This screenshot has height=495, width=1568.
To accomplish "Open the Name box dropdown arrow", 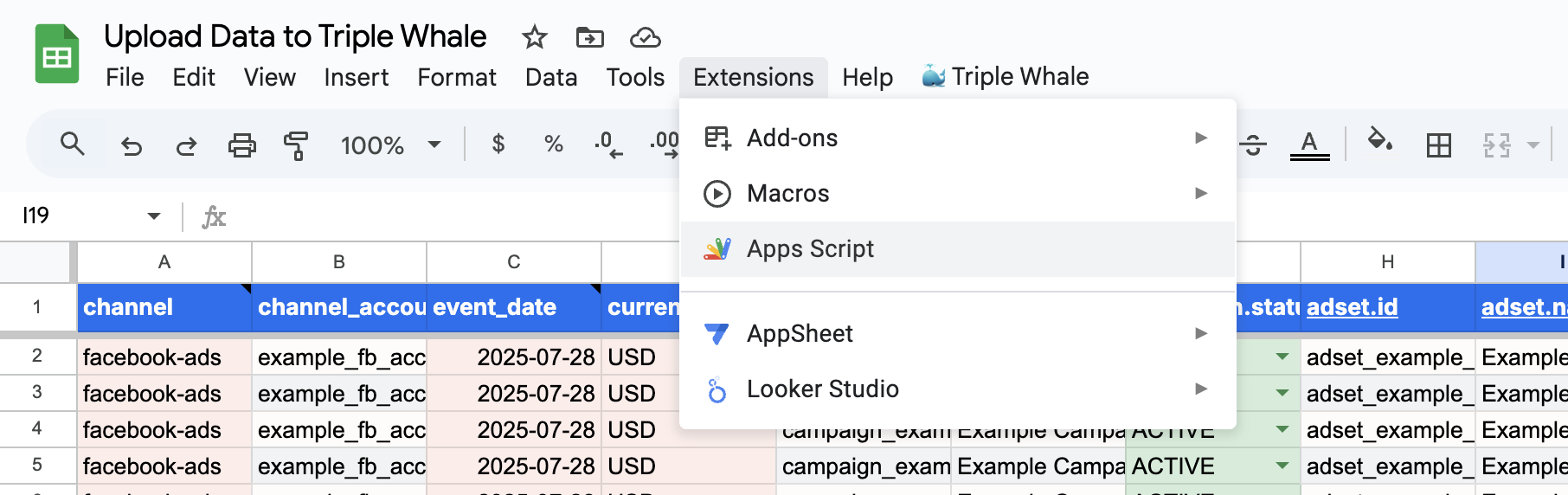I will (x=154, y=215).
